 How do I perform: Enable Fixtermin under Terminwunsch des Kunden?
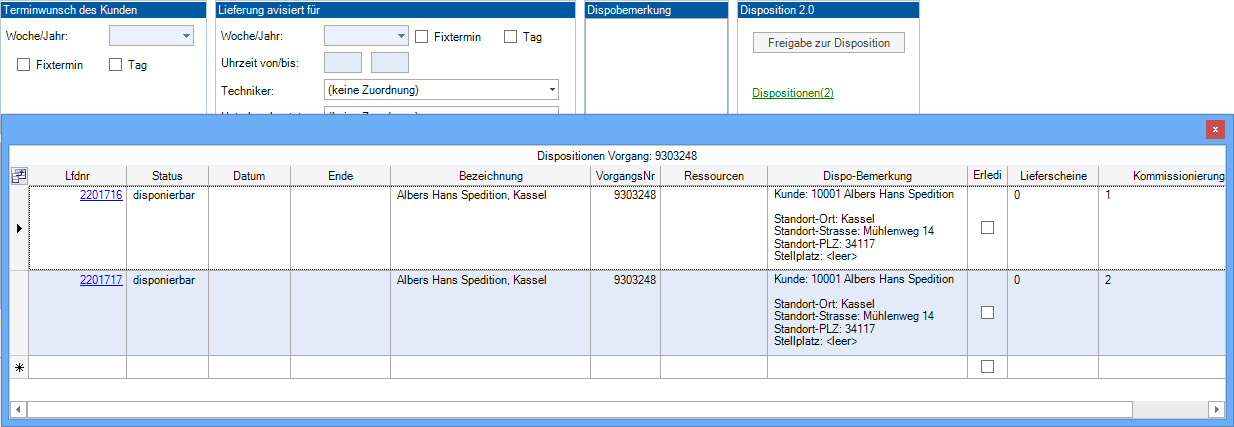[x=24, y=65]
